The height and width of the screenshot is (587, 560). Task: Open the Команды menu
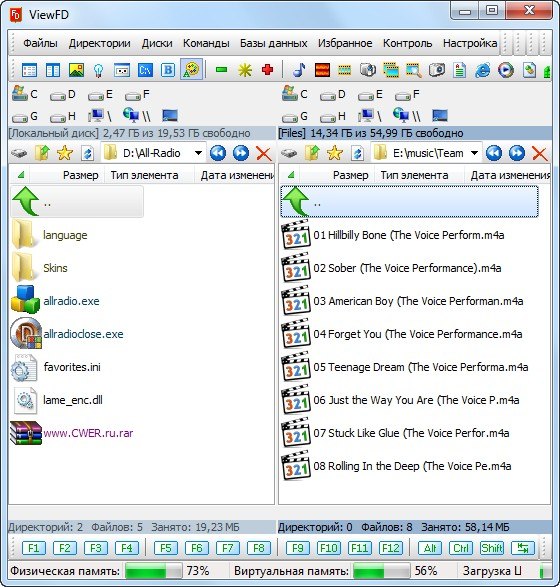206,43
